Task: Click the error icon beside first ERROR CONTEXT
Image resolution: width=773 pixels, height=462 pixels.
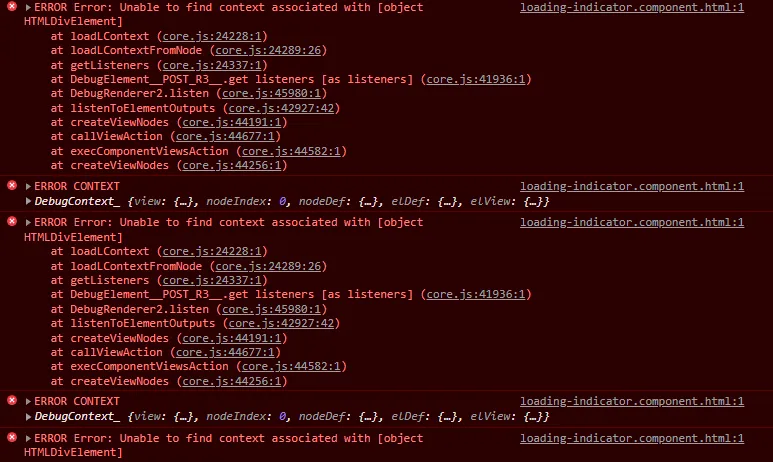Action: coord(12,185)
